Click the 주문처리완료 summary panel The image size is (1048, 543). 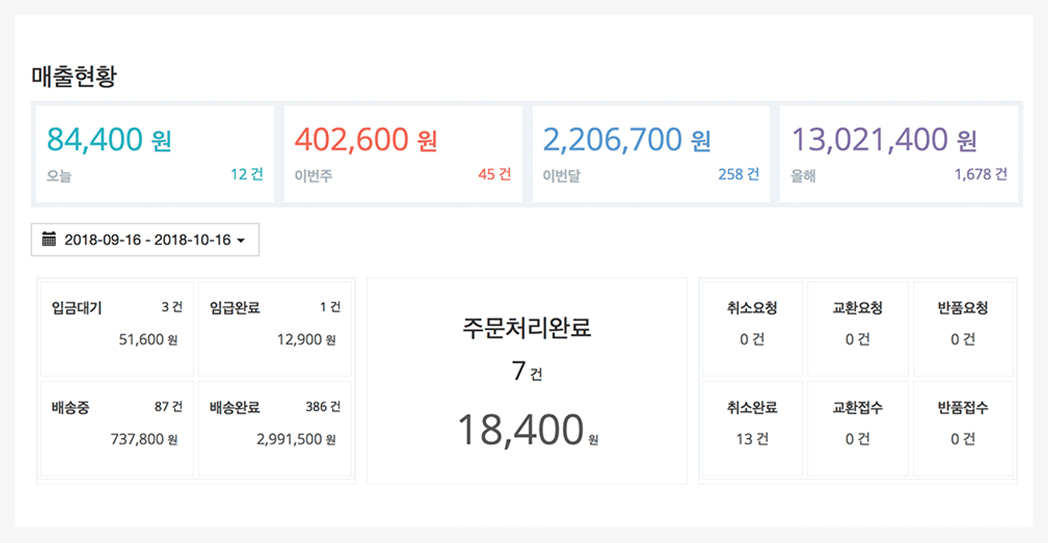[x=527, y=381]
